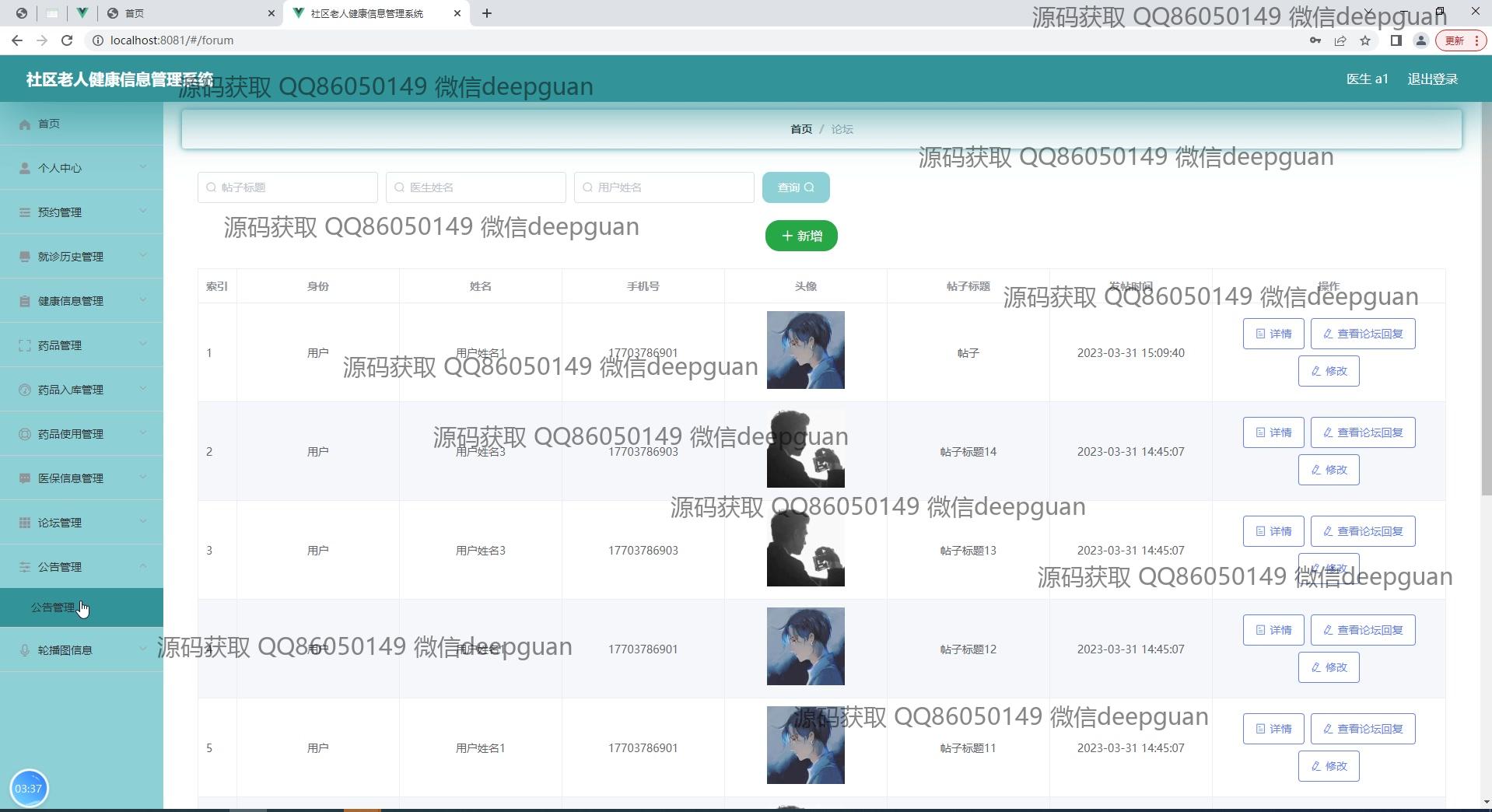Image resolution: width=1492 pixels, height=812 pixels.
Task: Click the green 新增 button
Action: tap(800, 236)
